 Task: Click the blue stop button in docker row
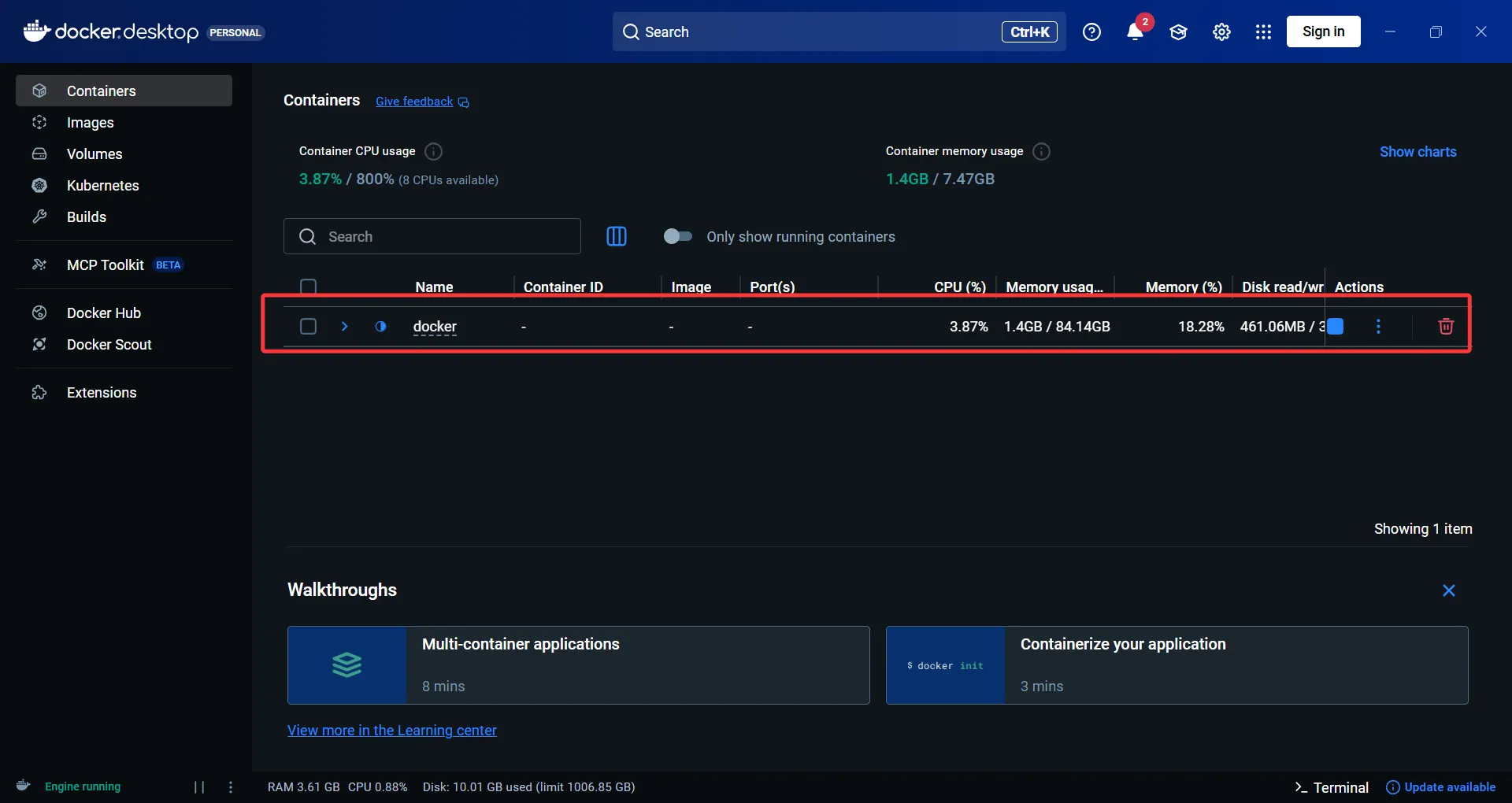1336,326
